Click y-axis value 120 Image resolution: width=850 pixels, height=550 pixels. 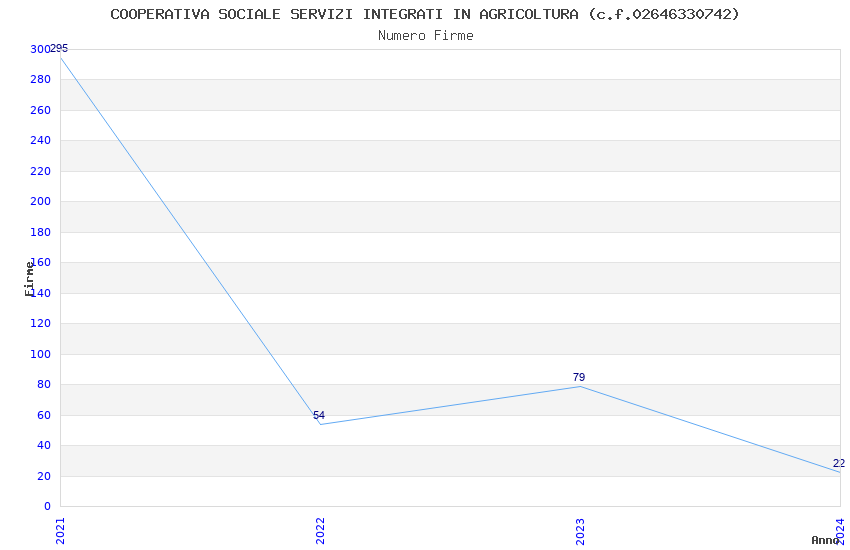(x=40, y=324)
